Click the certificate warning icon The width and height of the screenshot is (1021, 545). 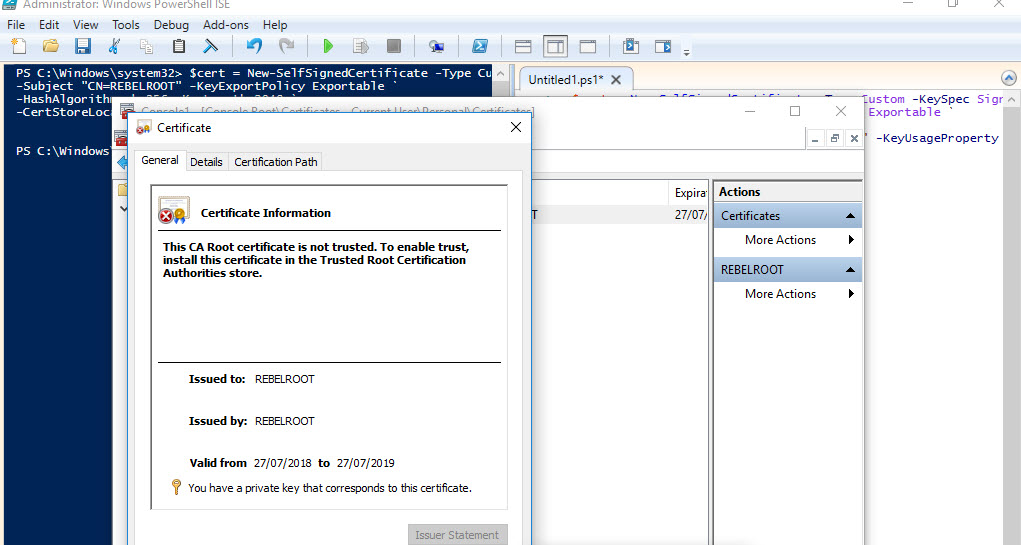tap(174, 210)
